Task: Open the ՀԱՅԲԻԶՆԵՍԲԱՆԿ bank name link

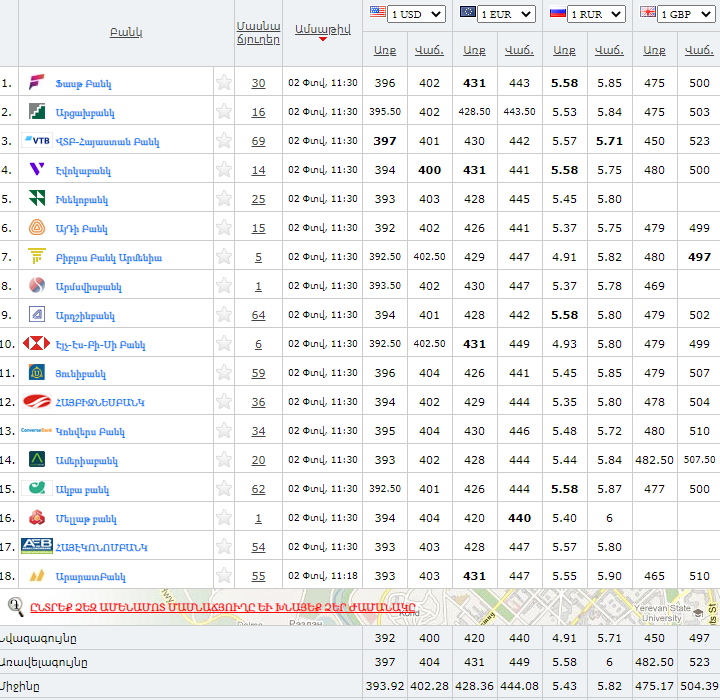Action: [100, 402]
